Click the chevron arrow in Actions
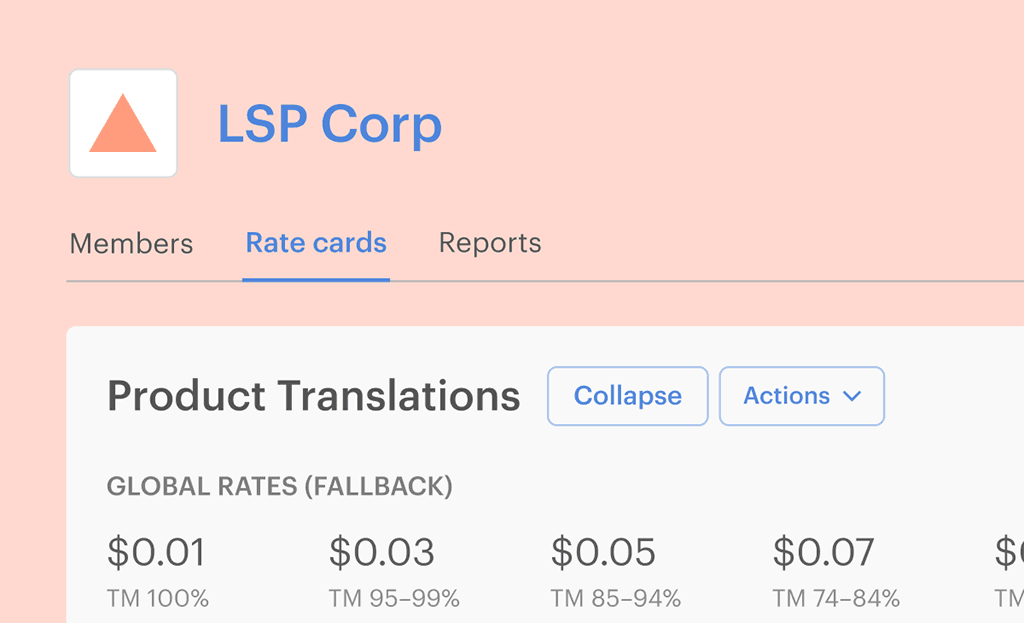 (x=852, y=397)
